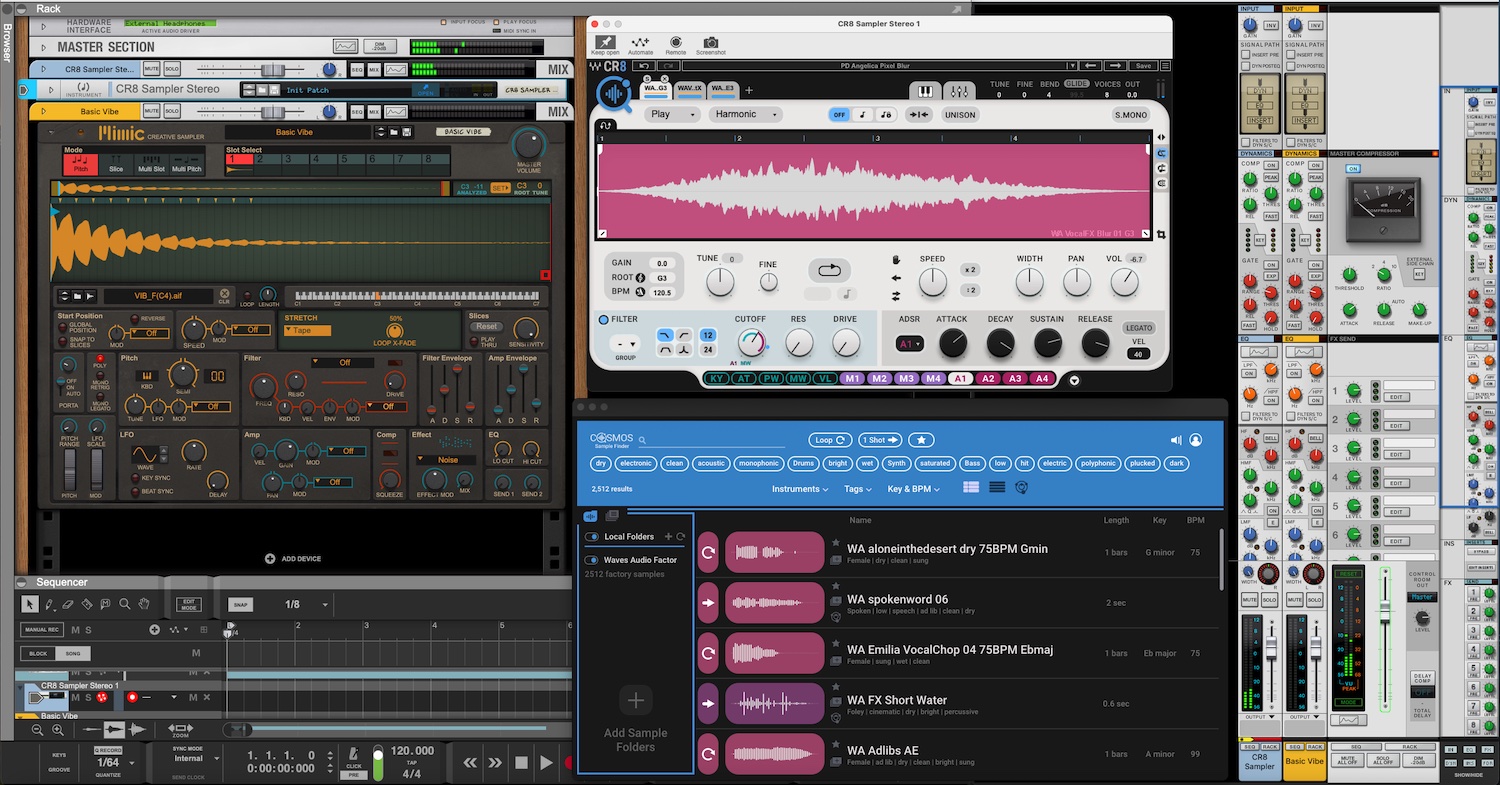Viewport: 1500px width, 785px height.
Task: Toggle the Waves Audio Factor switch
Action: pos(591,560)
